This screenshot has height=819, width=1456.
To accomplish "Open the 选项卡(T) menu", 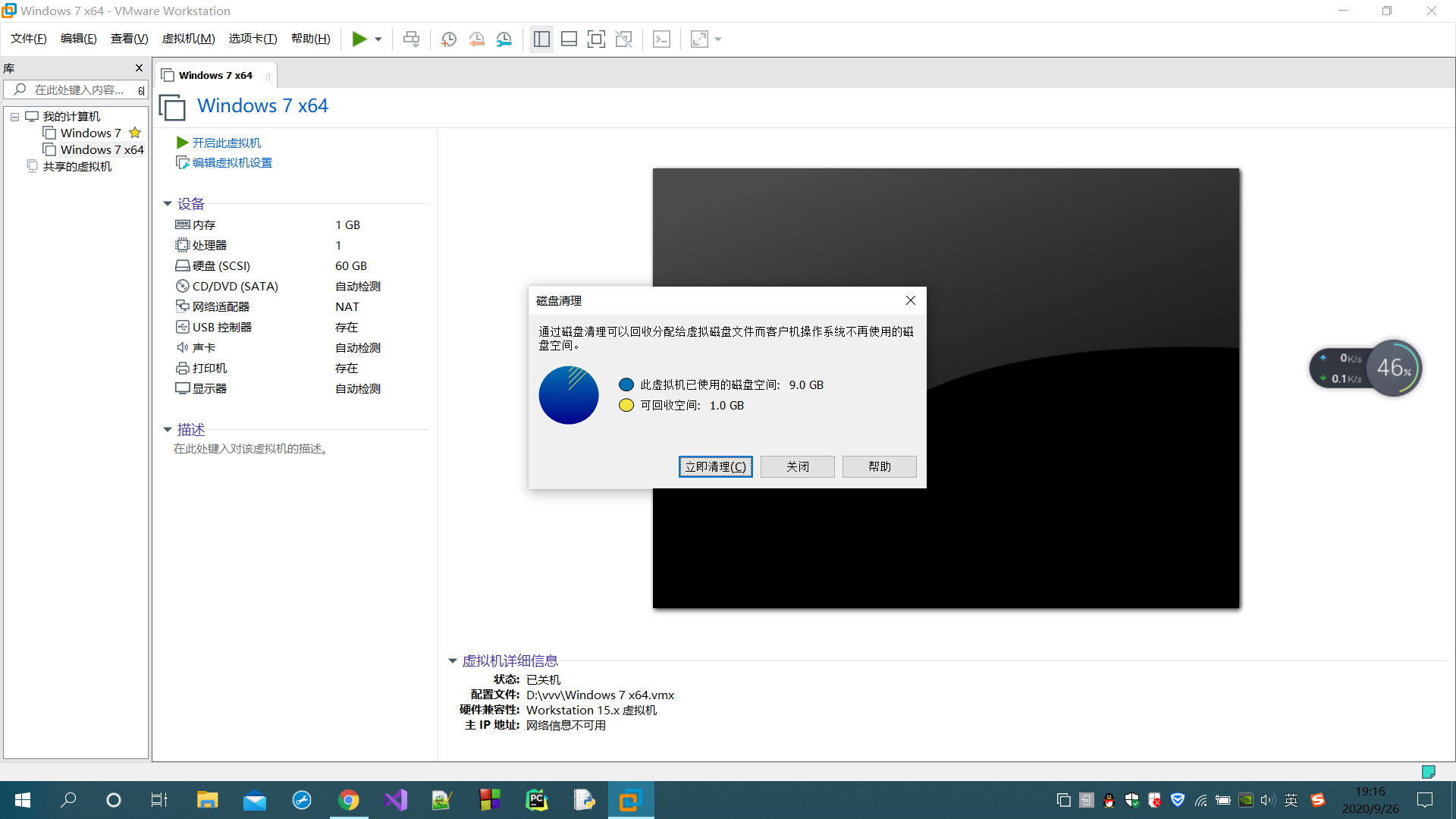I will point(253,39).
